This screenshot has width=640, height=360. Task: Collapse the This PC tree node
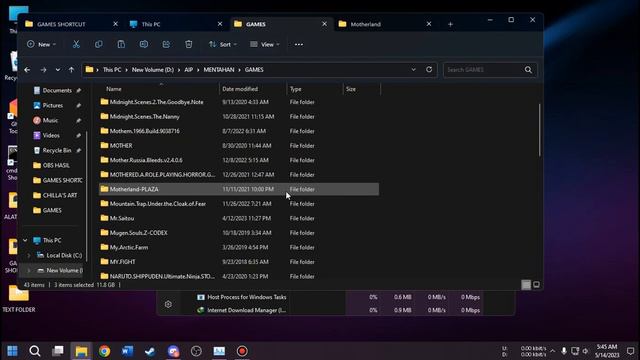click(25, 240)
